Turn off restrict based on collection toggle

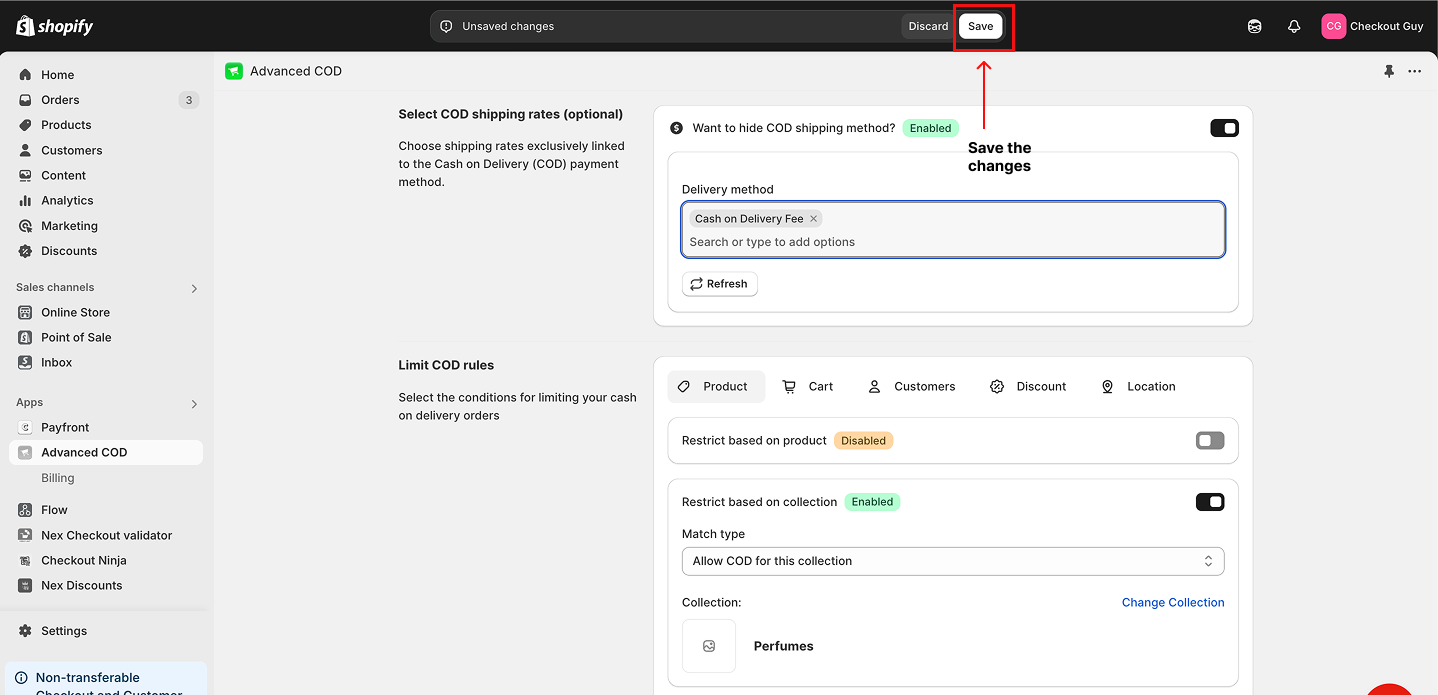coord(1210,502)
